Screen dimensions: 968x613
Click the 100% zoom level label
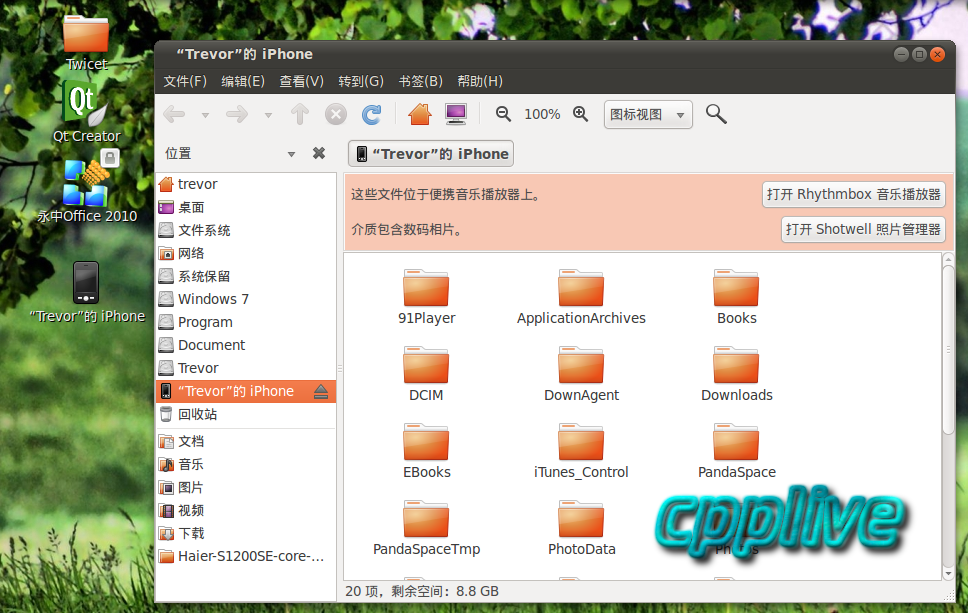[542, 114]
